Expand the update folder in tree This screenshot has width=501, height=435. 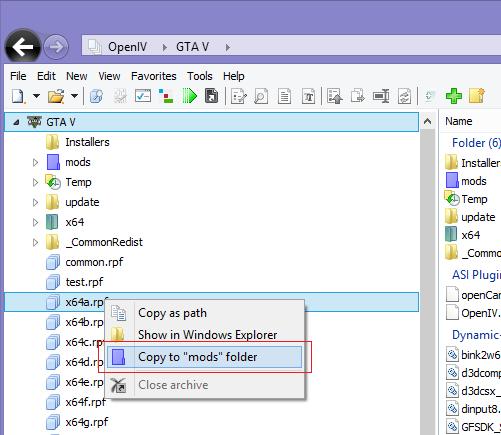pyautogui.click(x=35, y=202)
